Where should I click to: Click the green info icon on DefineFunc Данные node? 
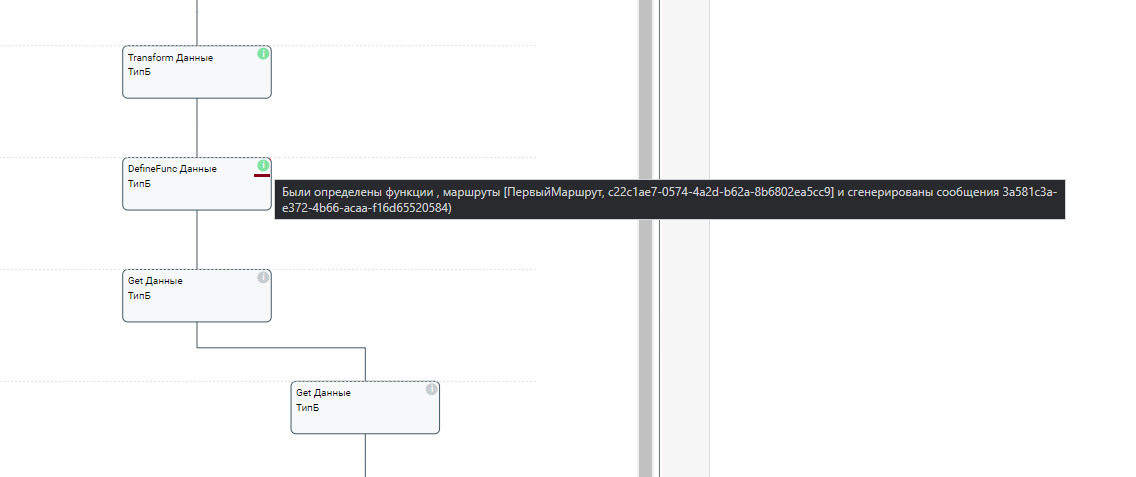263,165
